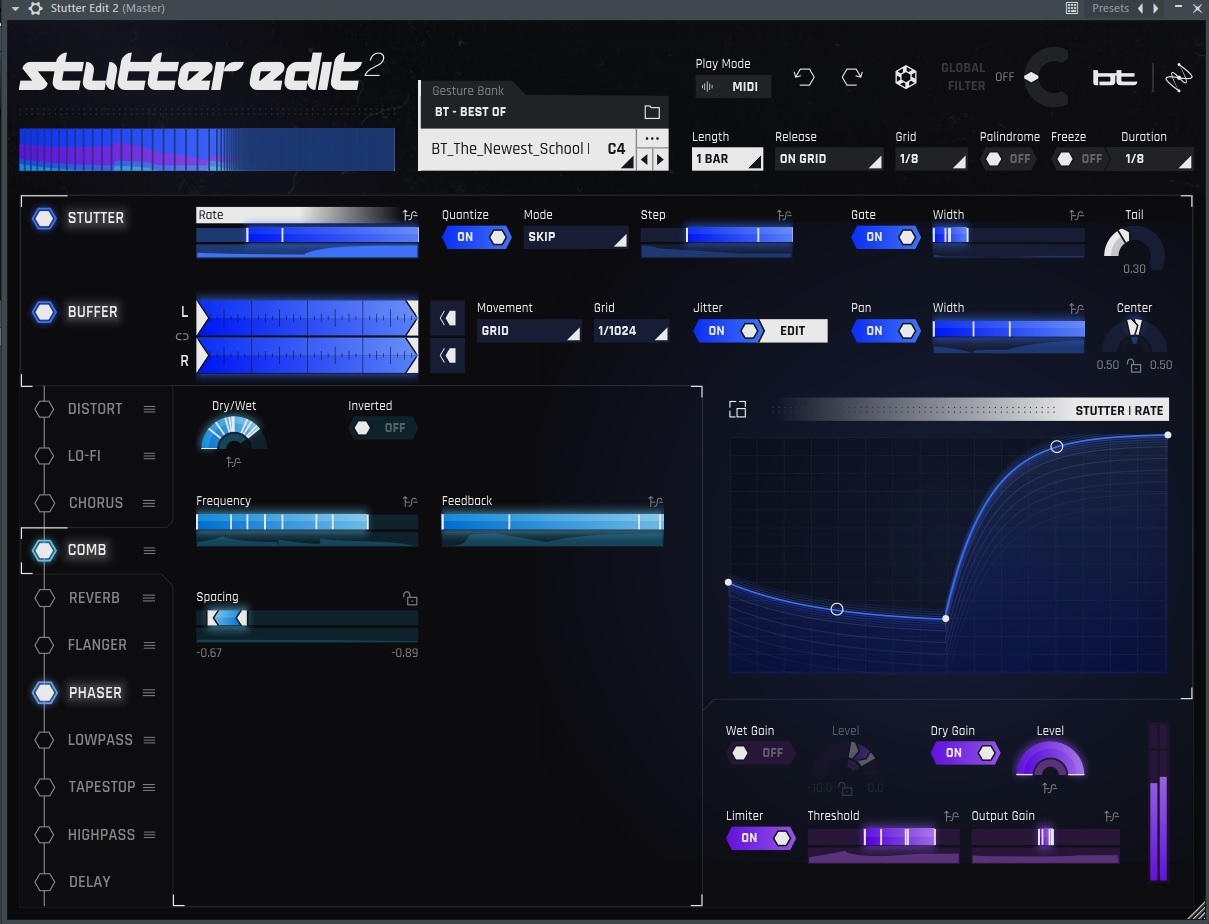Click the Step curve icon
The height and width of the screenshot is (924, 1209).
[x=785, y=215]
